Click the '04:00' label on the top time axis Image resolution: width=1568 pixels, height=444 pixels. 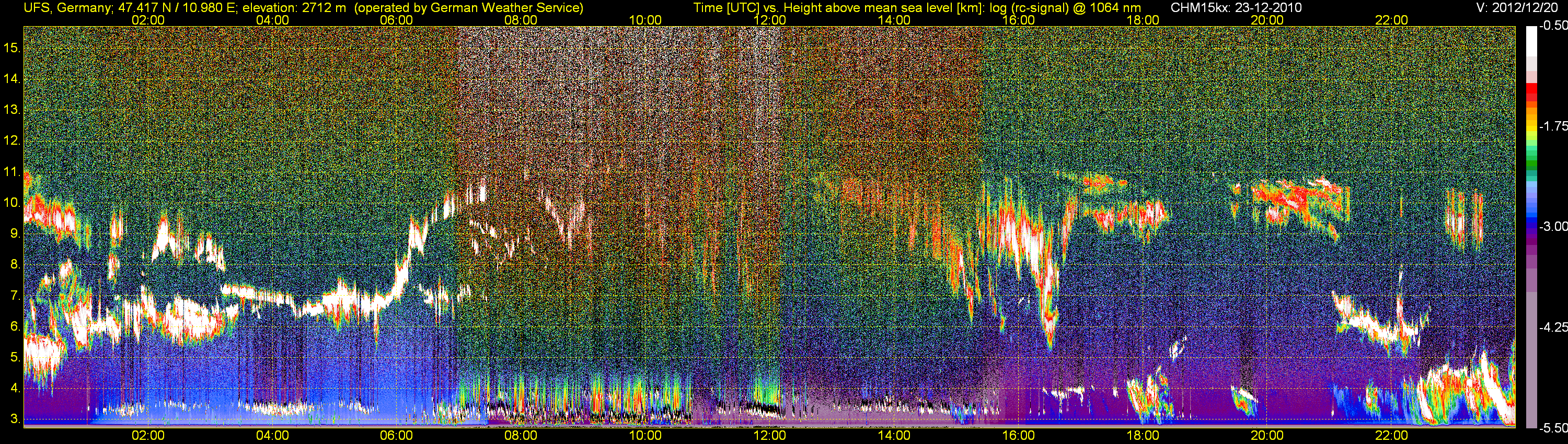(x=272, y=20)
